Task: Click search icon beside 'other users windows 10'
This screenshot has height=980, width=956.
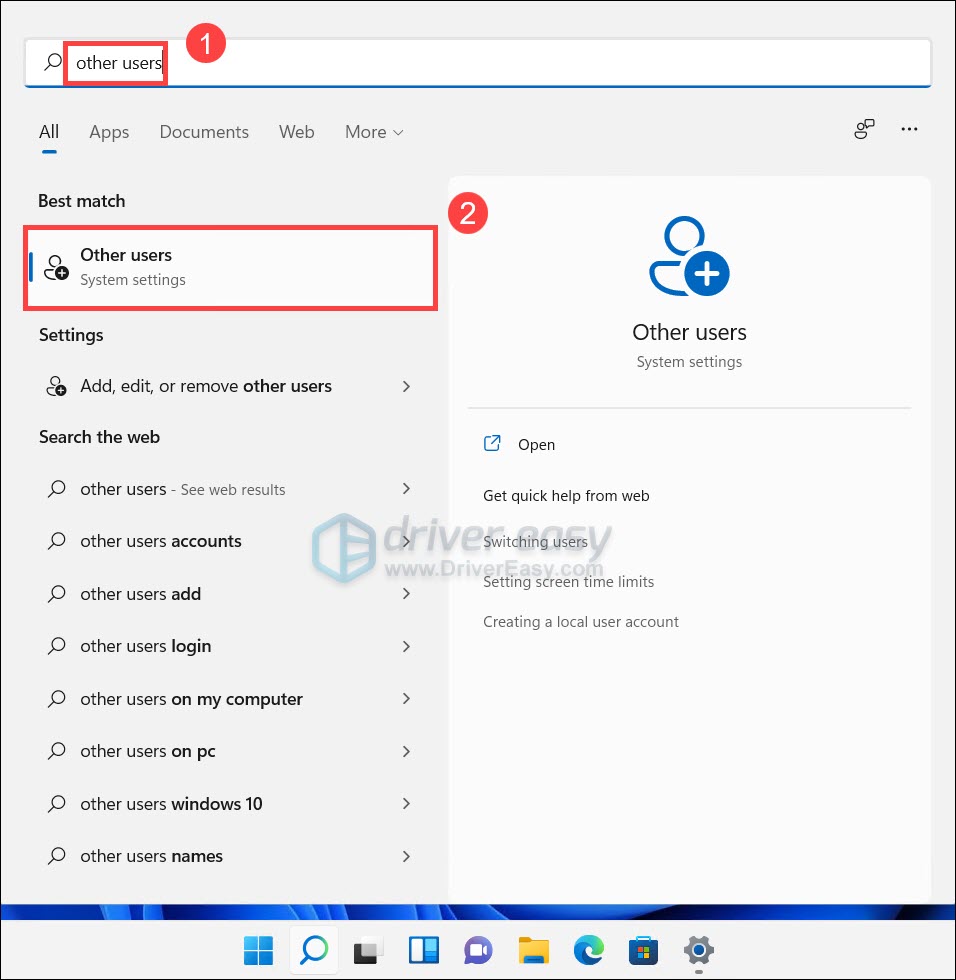Action: tap(56, 803)
